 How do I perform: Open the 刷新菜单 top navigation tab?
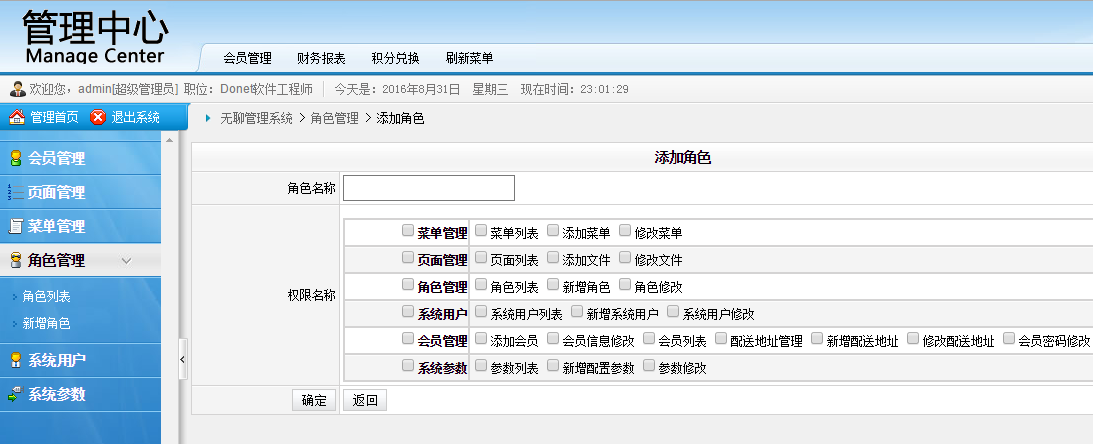(x=470, y=59)
